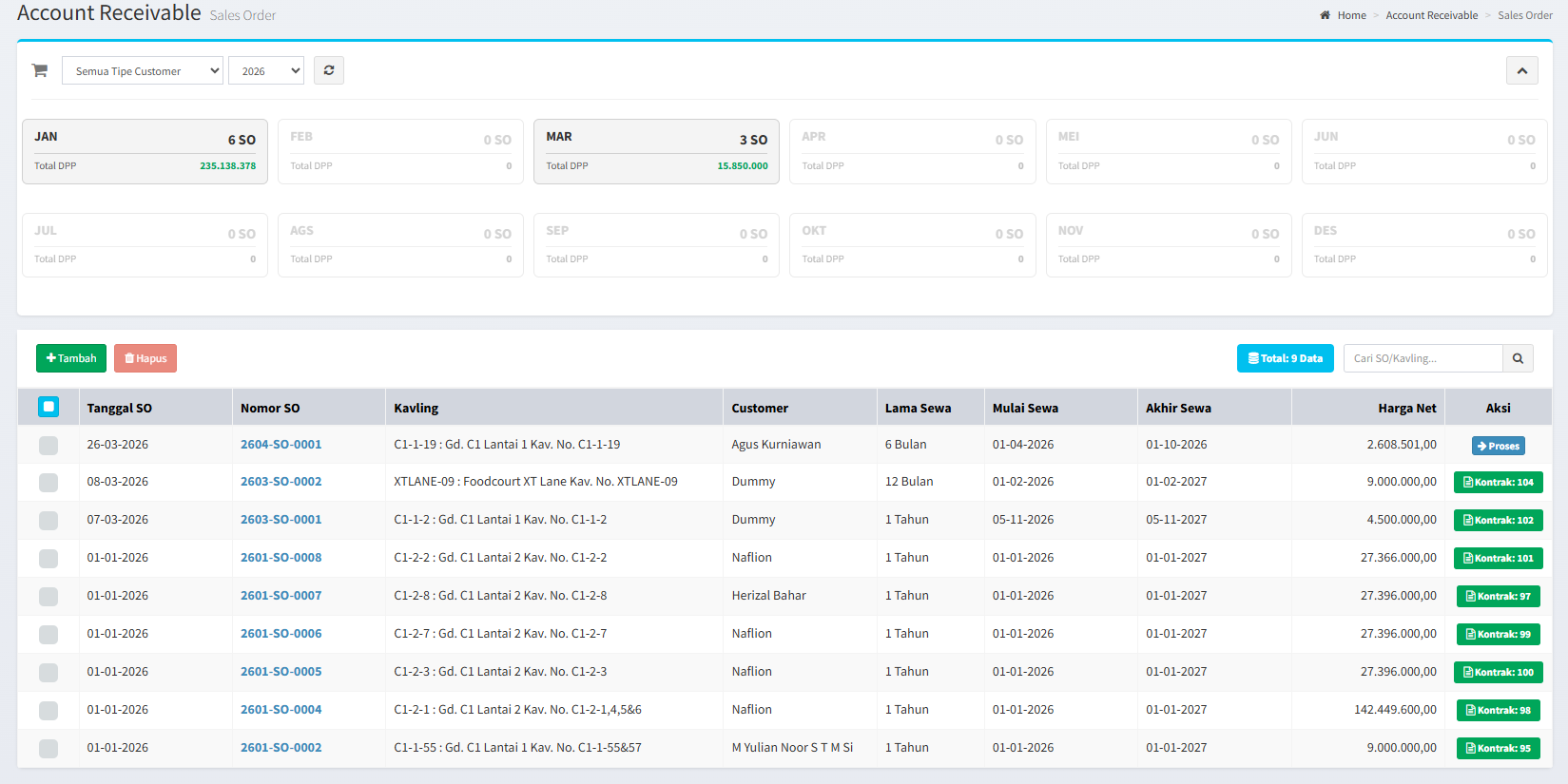This screenshot has height=784, width=1568.
Task: Open the Semua Tipe Customer dropdown
Action: [x=143, y=70]
